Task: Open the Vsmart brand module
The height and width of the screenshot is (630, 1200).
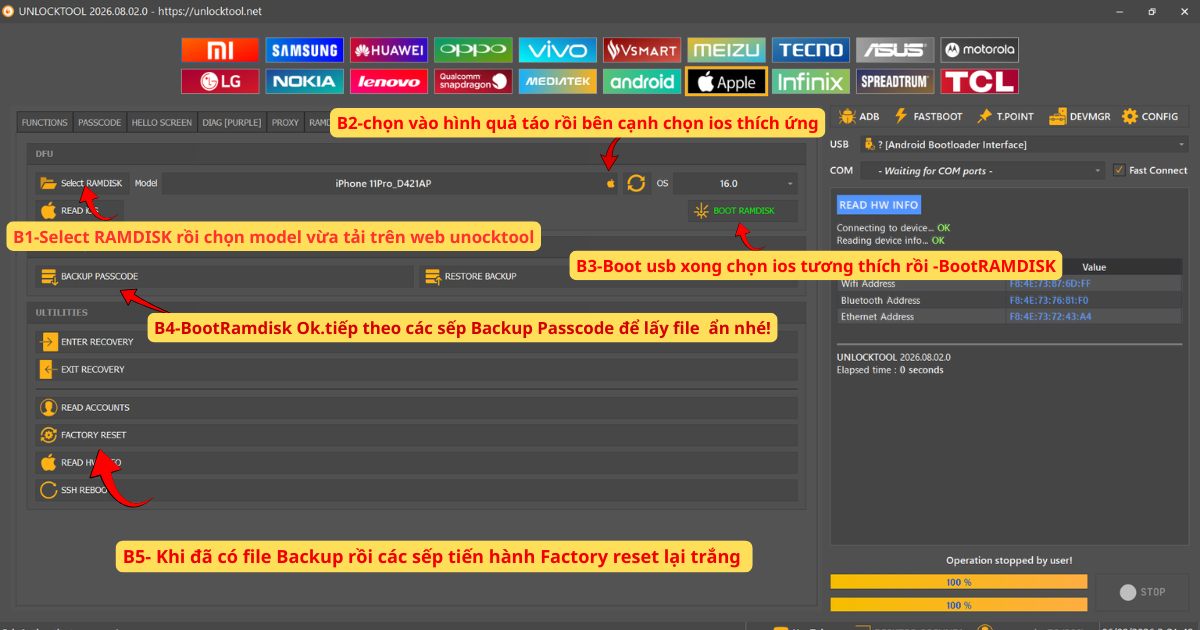Action: (x=642, y=50)
